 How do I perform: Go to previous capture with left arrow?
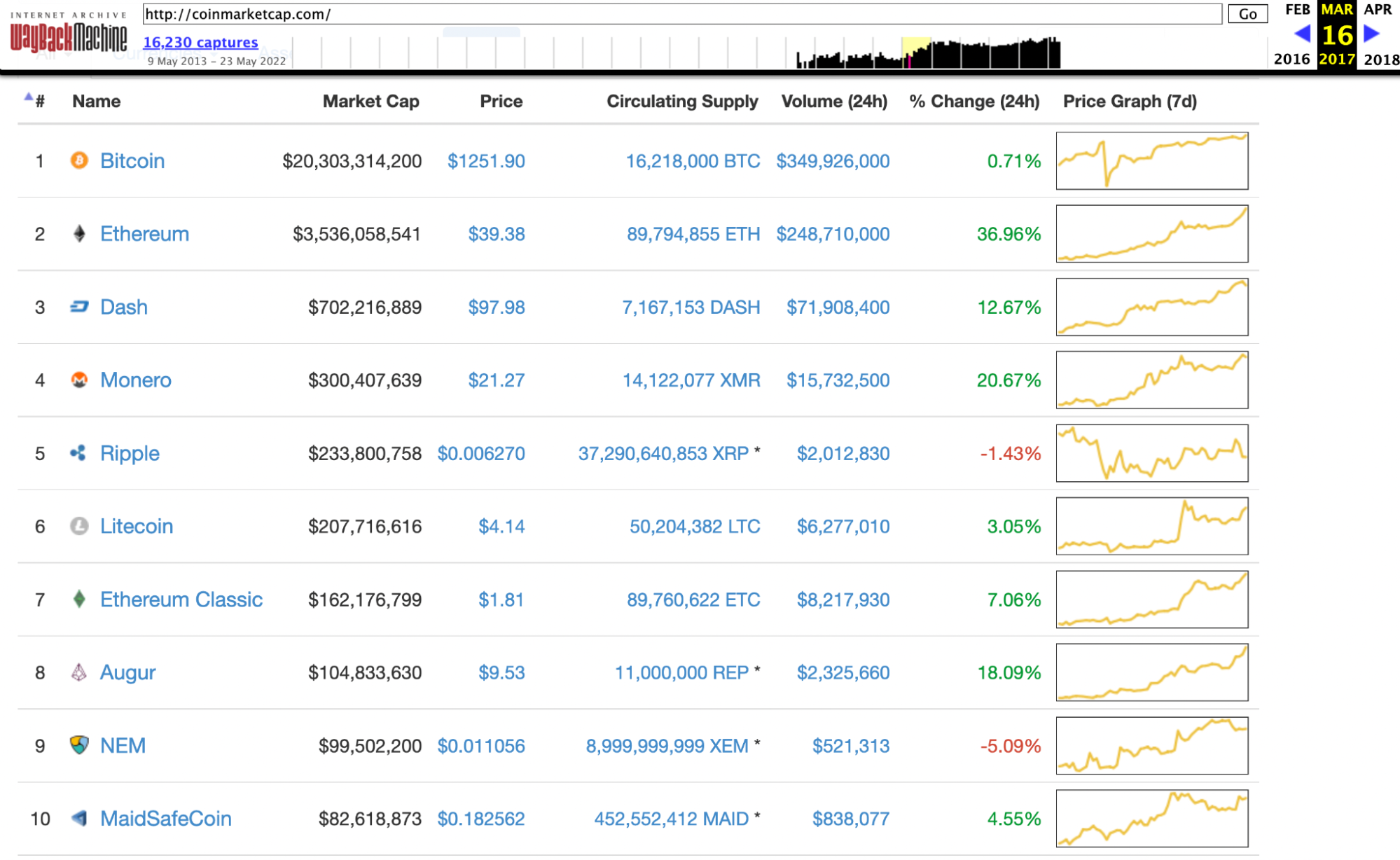[1302, 34]
